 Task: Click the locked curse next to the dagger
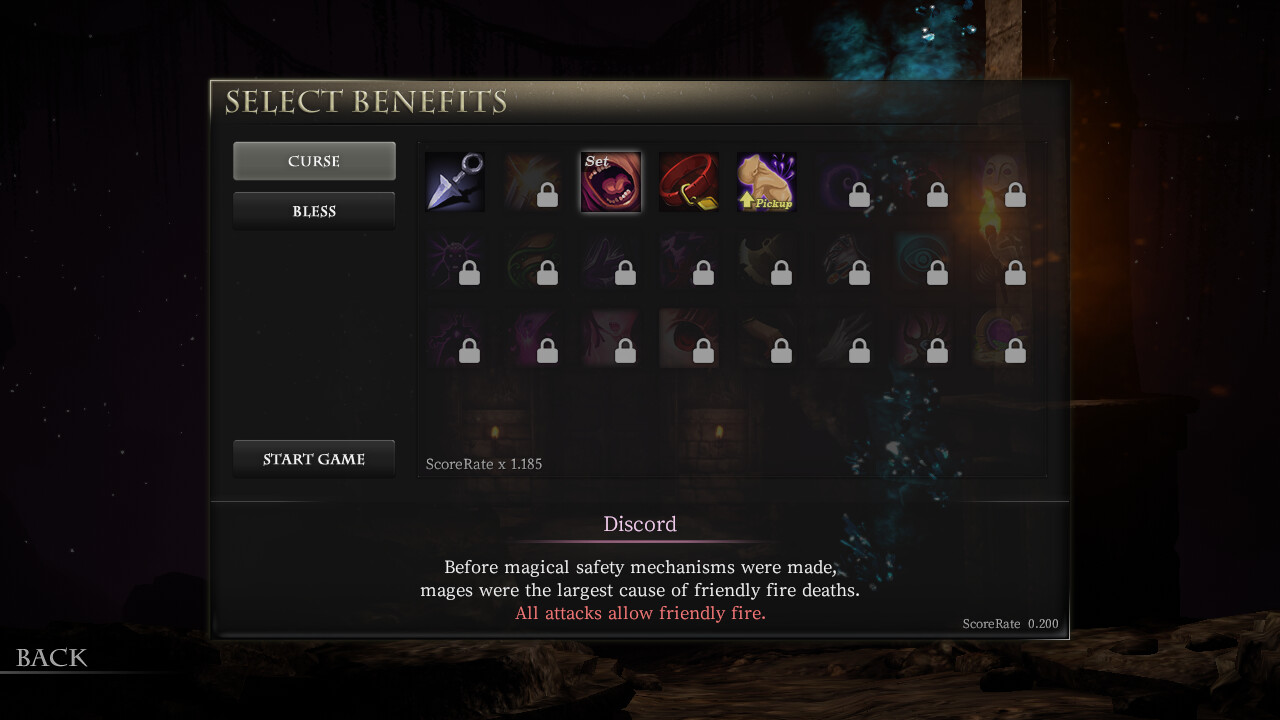[x=533, y=182]
